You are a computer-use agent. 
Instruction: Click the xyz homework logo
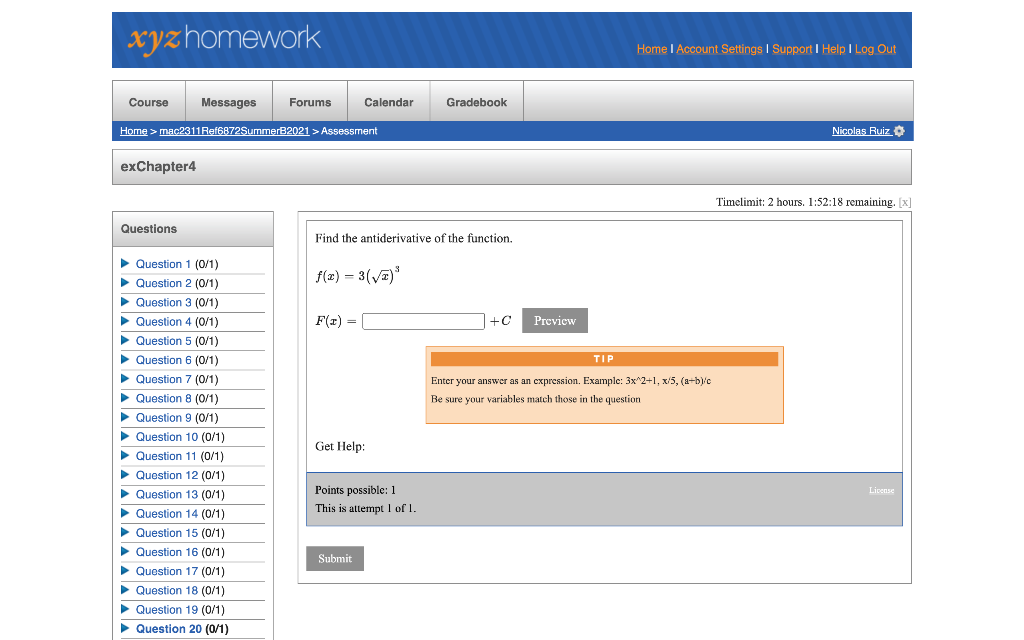[x=224, y=40]
